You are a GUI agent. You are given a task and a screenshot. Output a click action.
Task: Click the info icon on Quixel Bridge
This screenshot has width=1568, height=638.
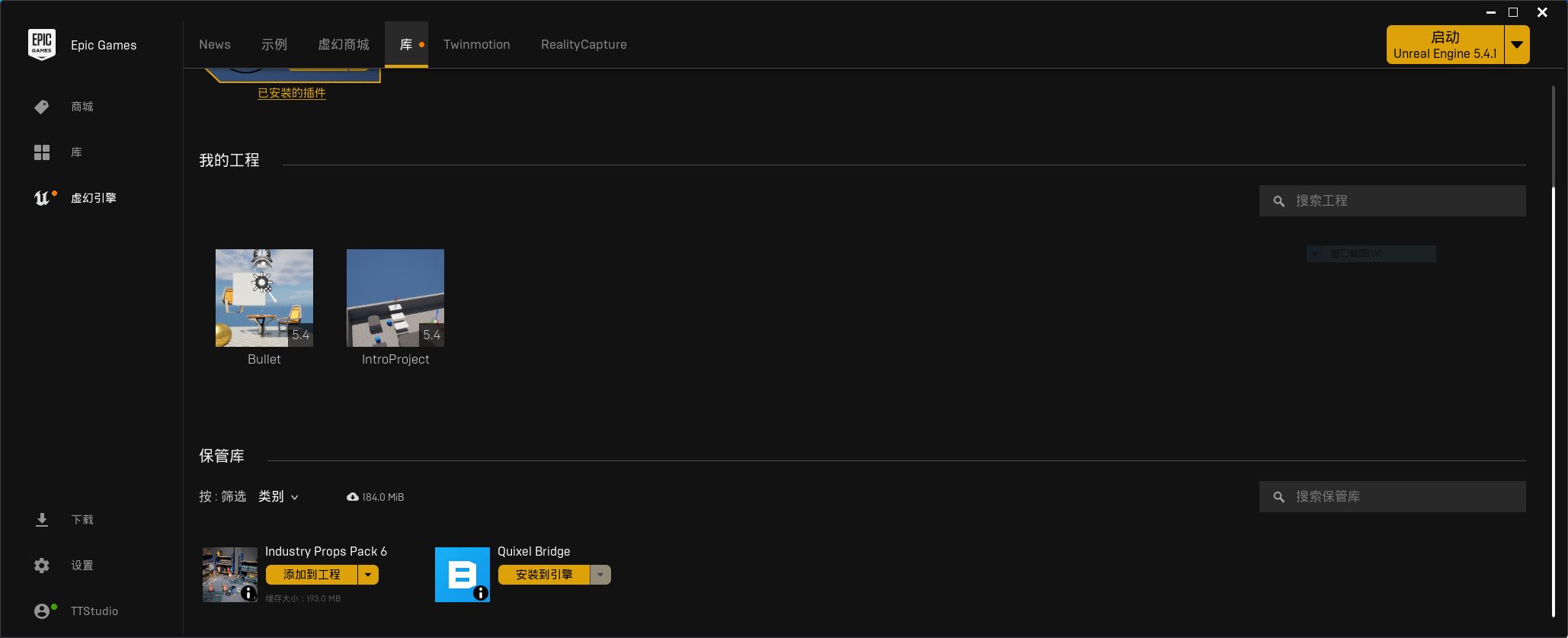point(481,593)
